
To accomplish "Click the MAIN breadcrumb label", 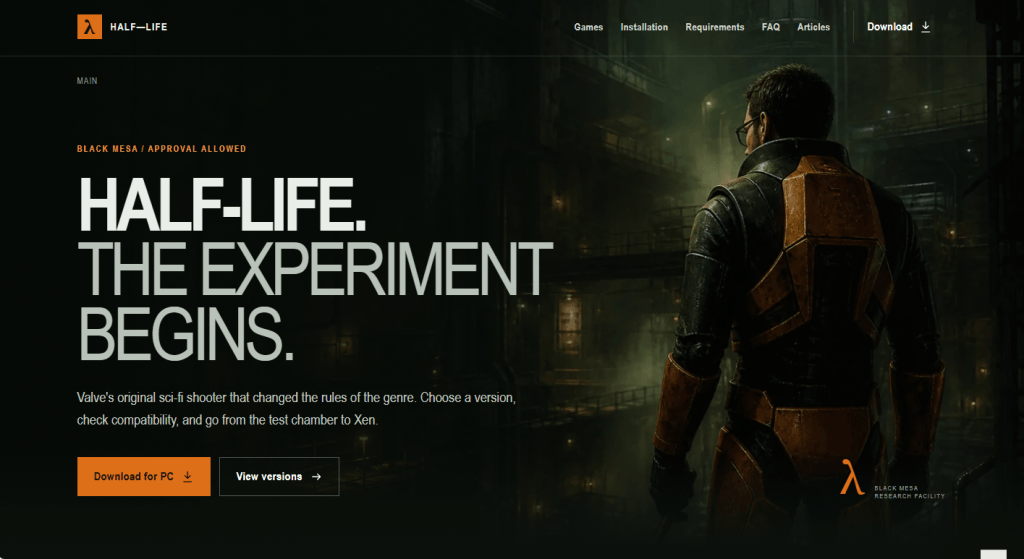I will 87,81.
